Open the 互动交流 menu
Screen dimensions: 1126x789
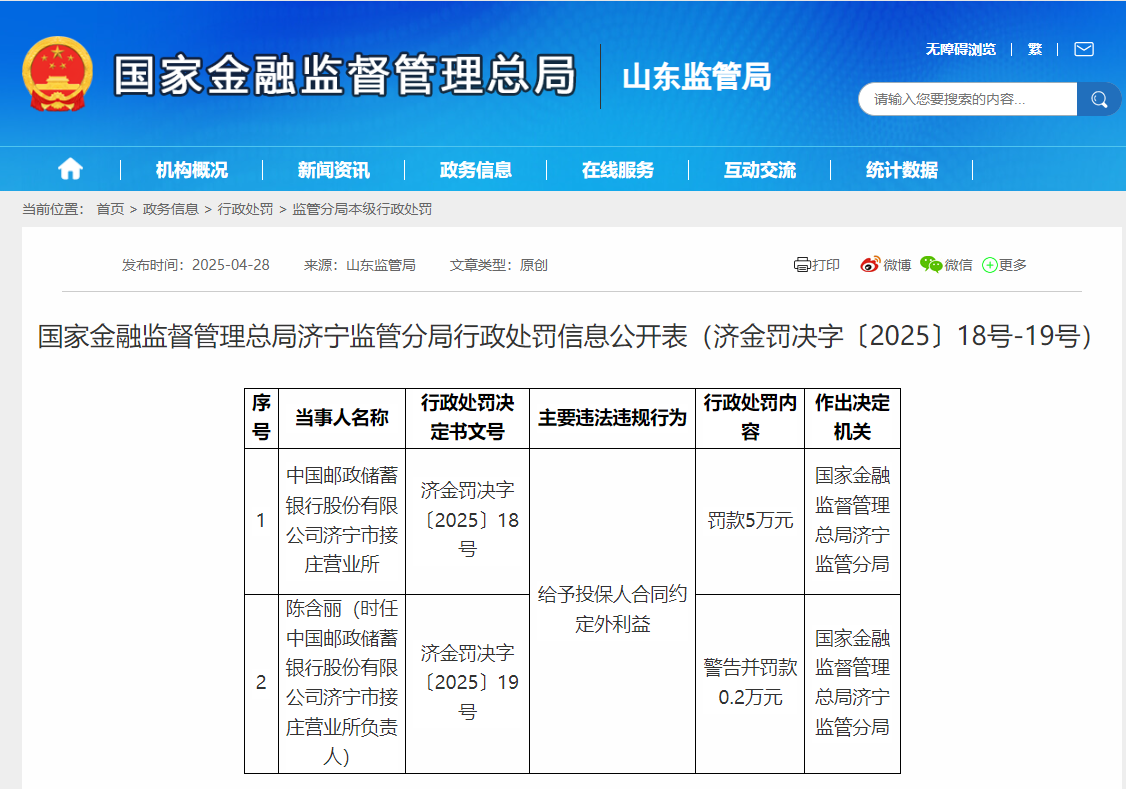760,170
